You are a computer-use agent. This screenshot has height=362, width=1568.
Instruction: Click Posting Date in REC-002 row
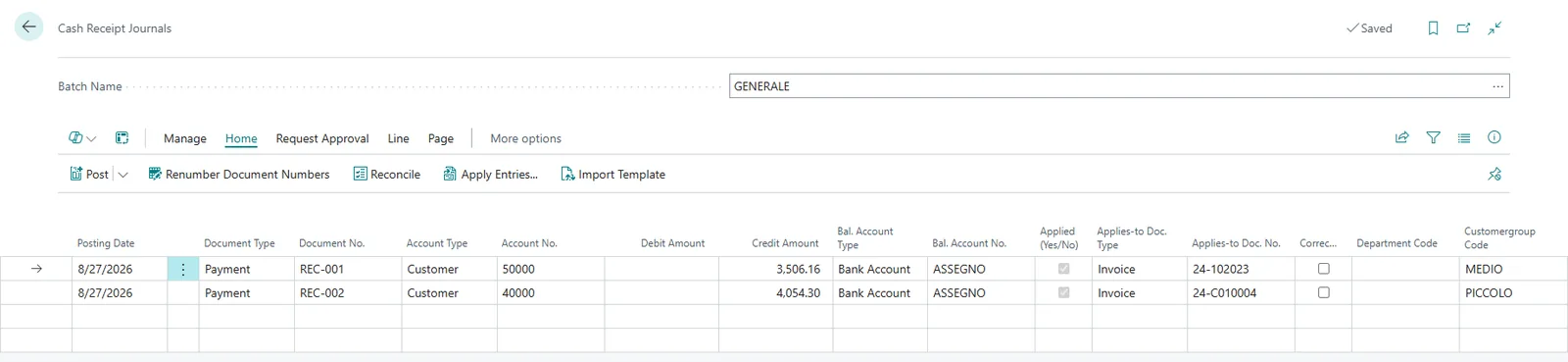point(120,292)
